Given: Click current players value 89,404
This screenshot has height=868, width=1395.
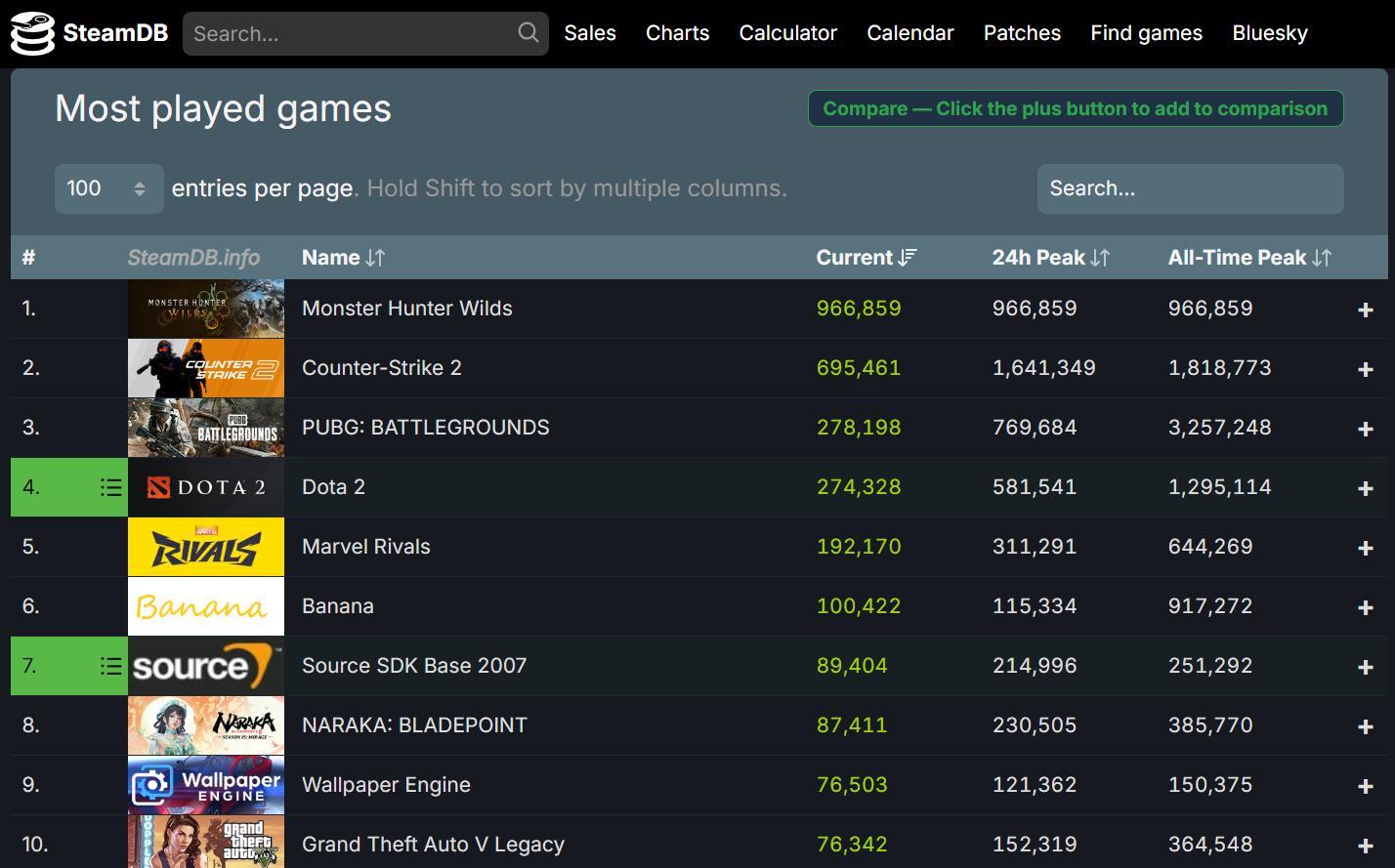Looking at the screenshot, I should click(x=852, y=666).
